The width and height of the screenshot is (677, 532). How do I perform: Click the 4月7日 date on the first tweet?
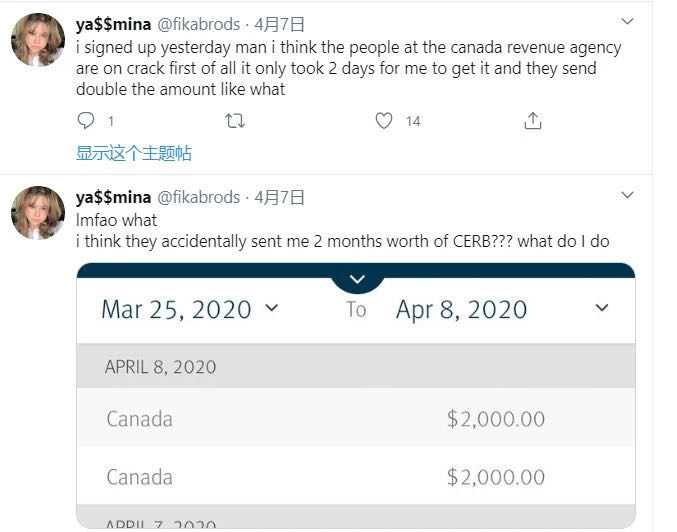click(280, 24)
